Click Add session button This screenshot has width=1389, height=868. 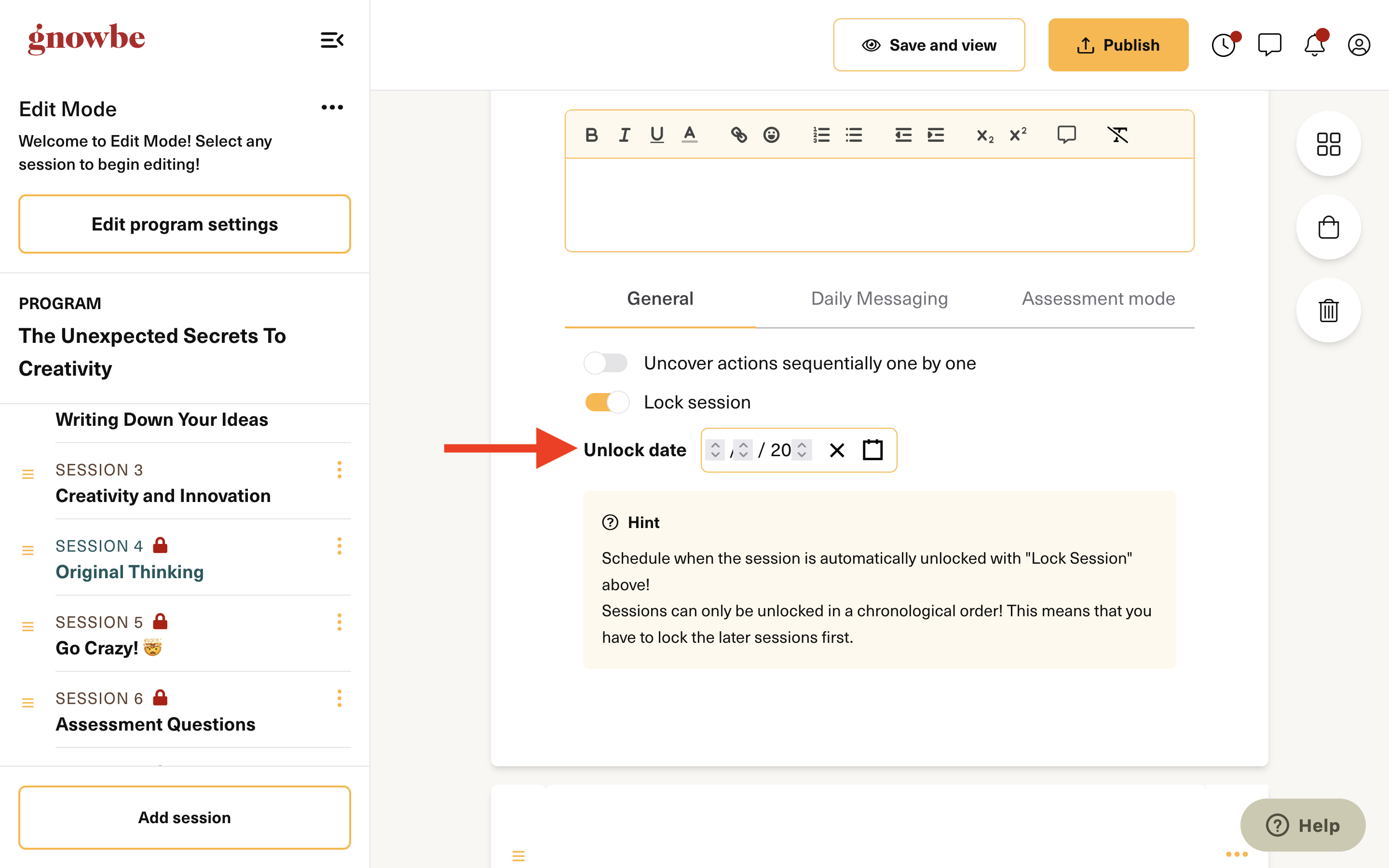tap(184, 817)
